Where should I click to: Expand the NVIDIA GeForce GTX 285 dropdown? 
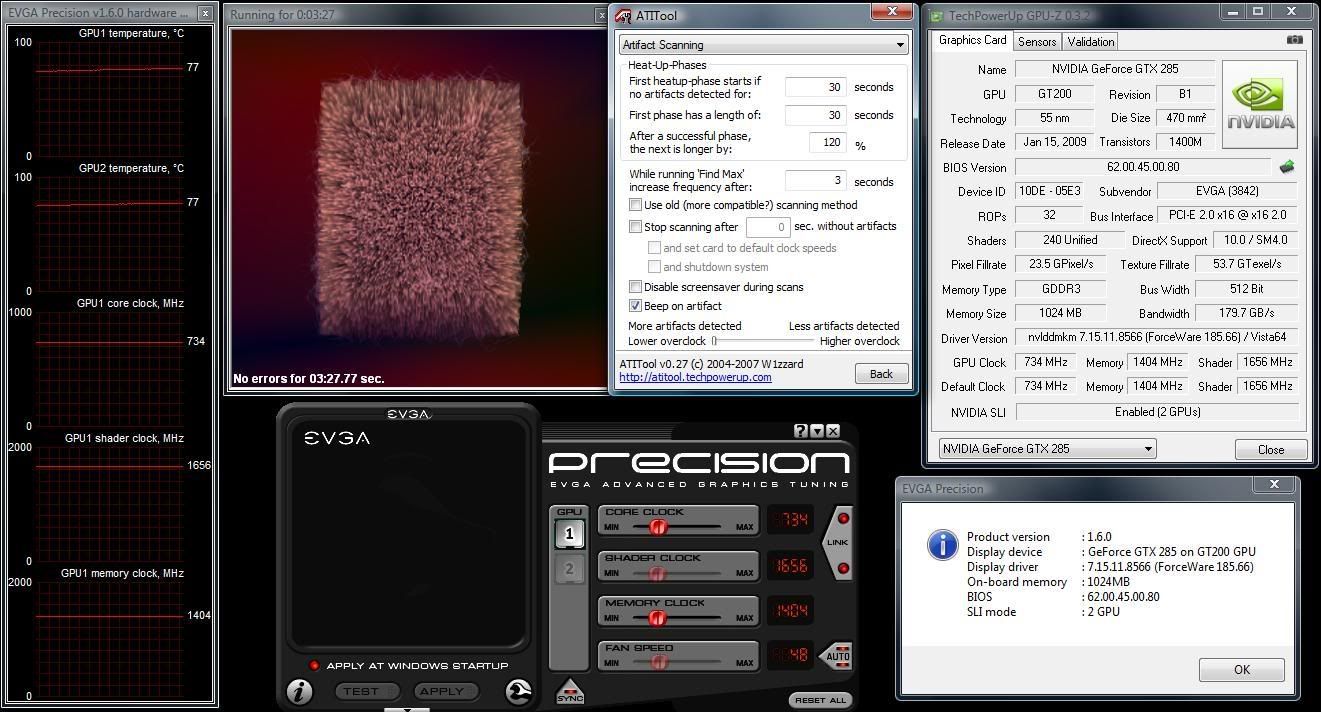pos(1047,449)
